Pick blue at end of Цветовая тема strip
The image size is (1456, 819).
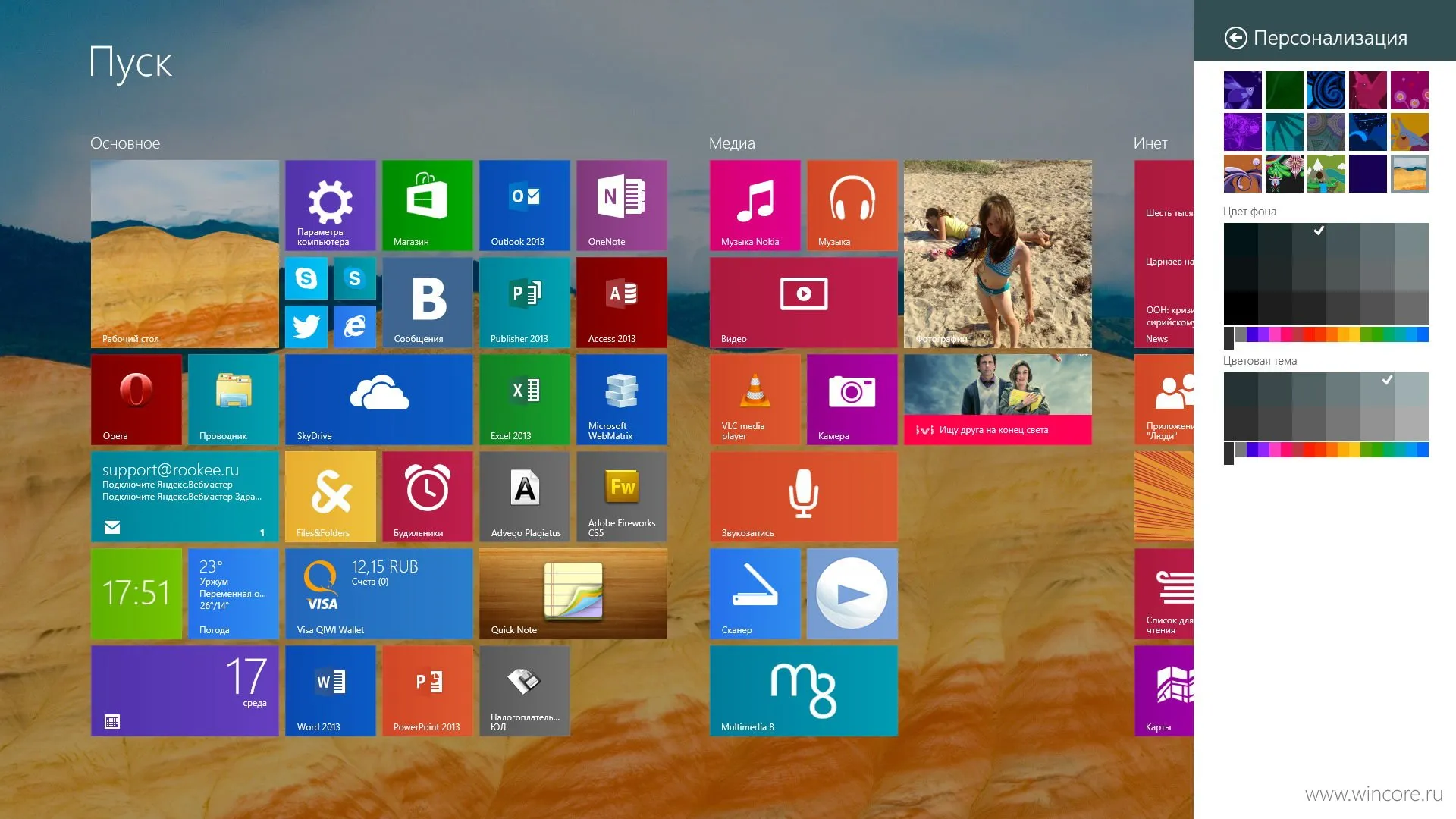(x=1423, y=450)
